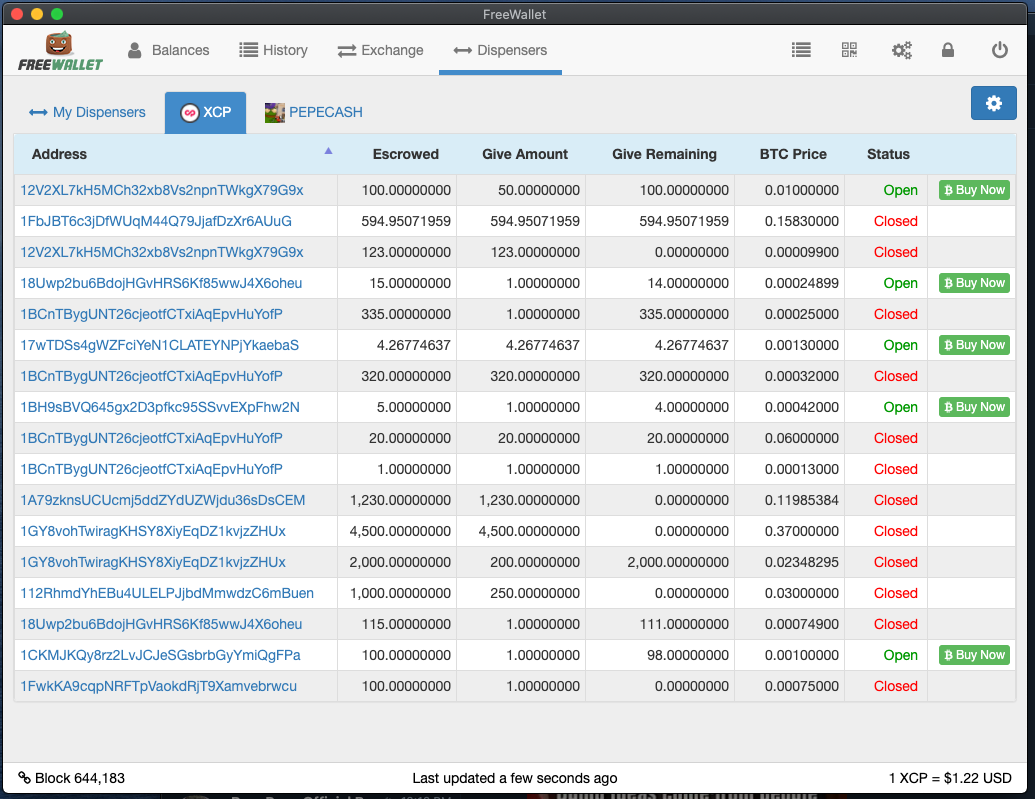Screen dimensions: 1035x799
Task: Sort by the Status column header
Action: tap(888, 155)
